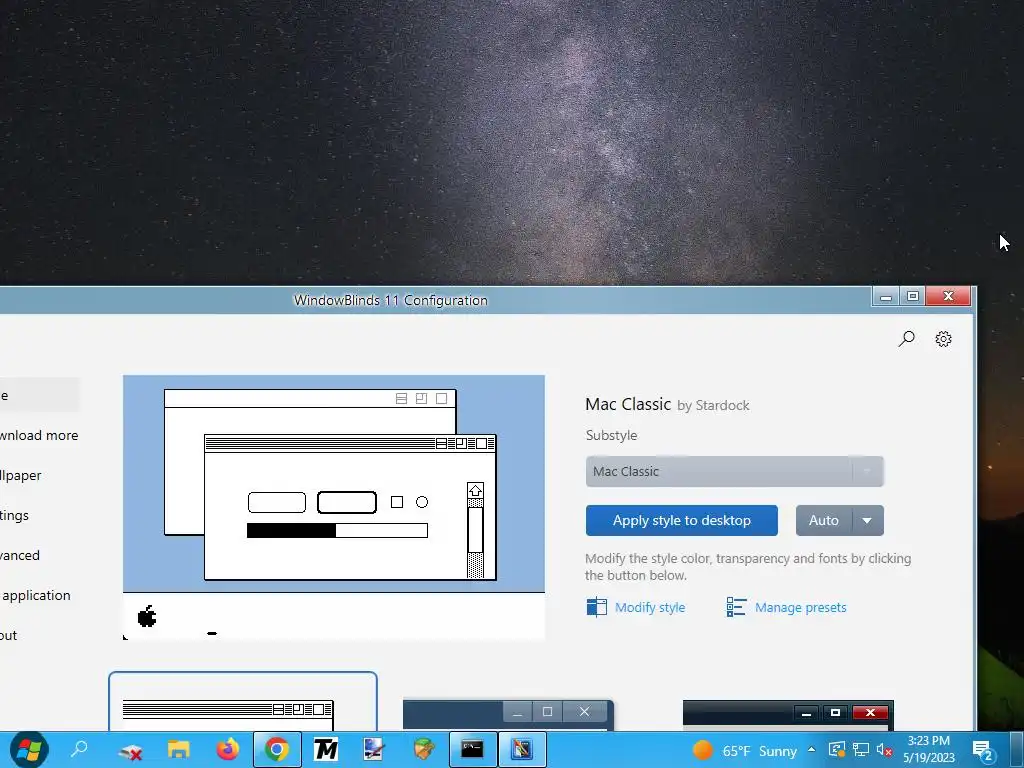
Task: Open WindowBlinds settings gear icon
Action: [x=943, y=338]
